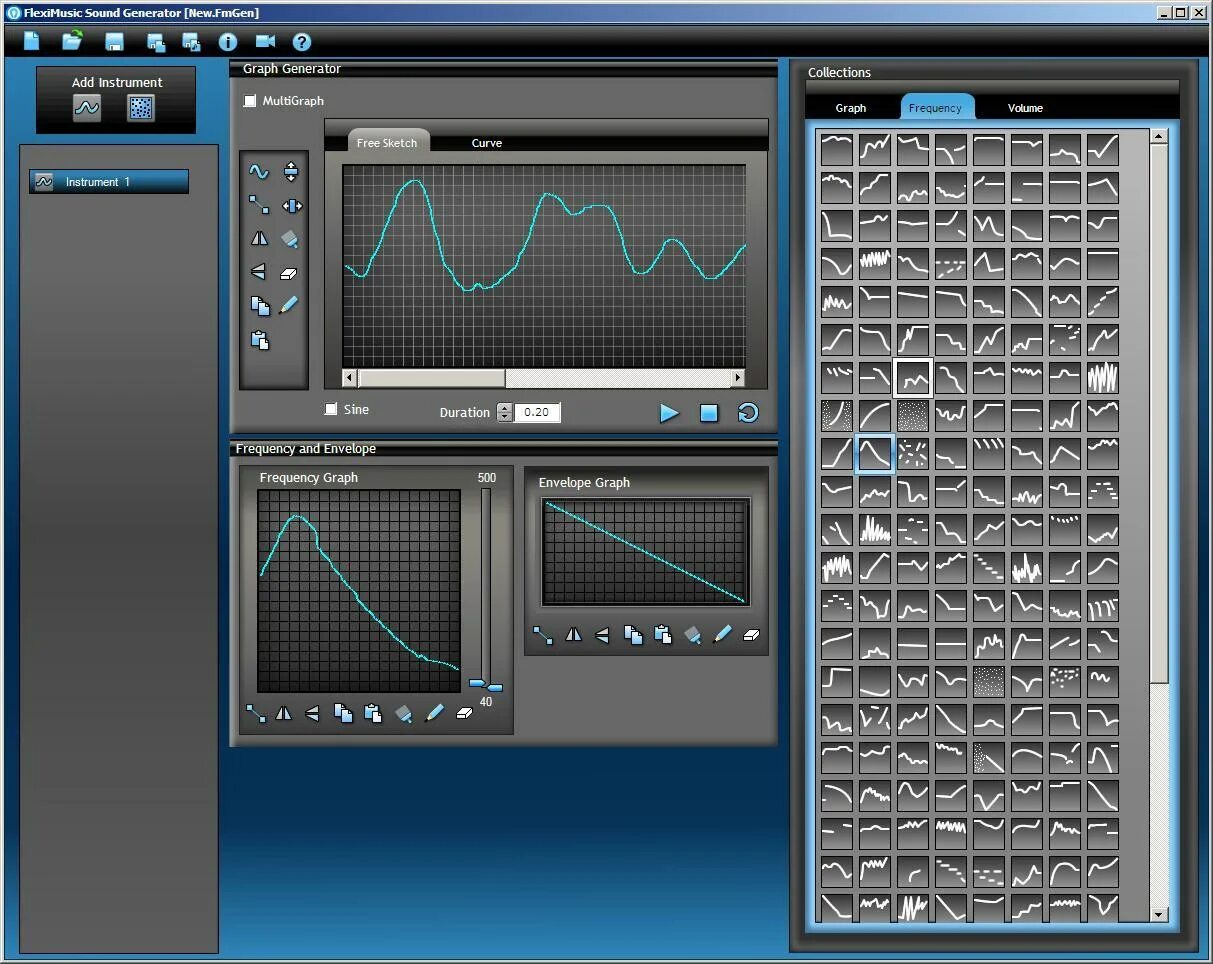Image resolution: width=1213 pixels, height=964 pixels.
Task: Add a wave instrument under Add Instrument
Action: [x=87, y=108]
